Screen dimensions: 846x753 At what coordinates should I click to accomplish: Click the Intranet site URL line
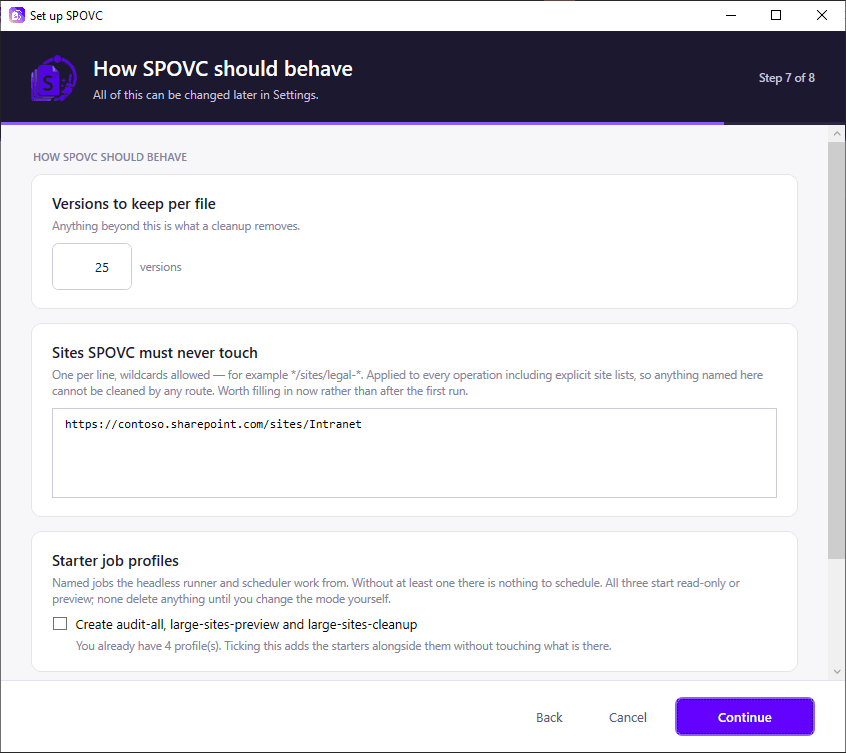(213, 424)
